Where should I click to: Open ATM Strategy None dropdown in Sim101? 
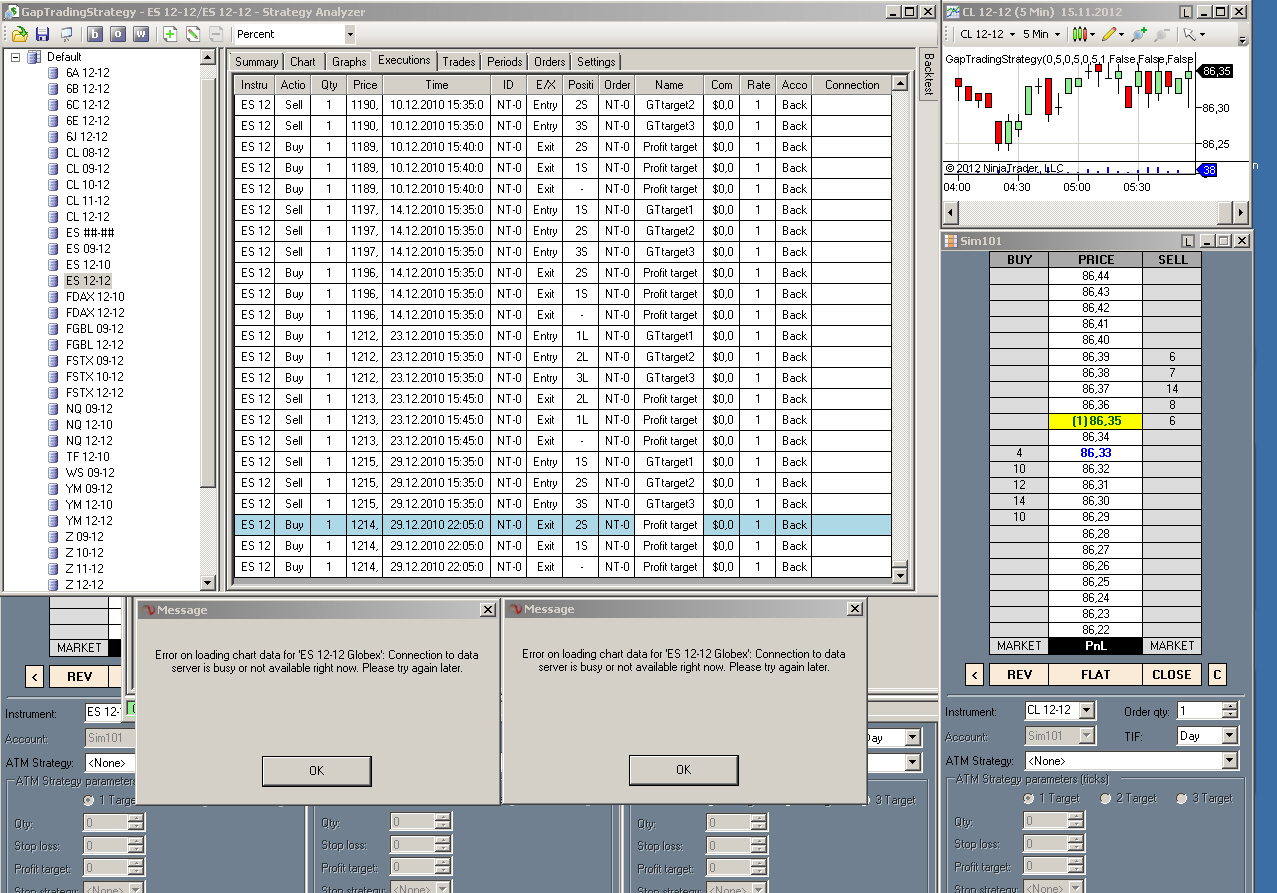pyautogui.click(x=1230, y=761)
